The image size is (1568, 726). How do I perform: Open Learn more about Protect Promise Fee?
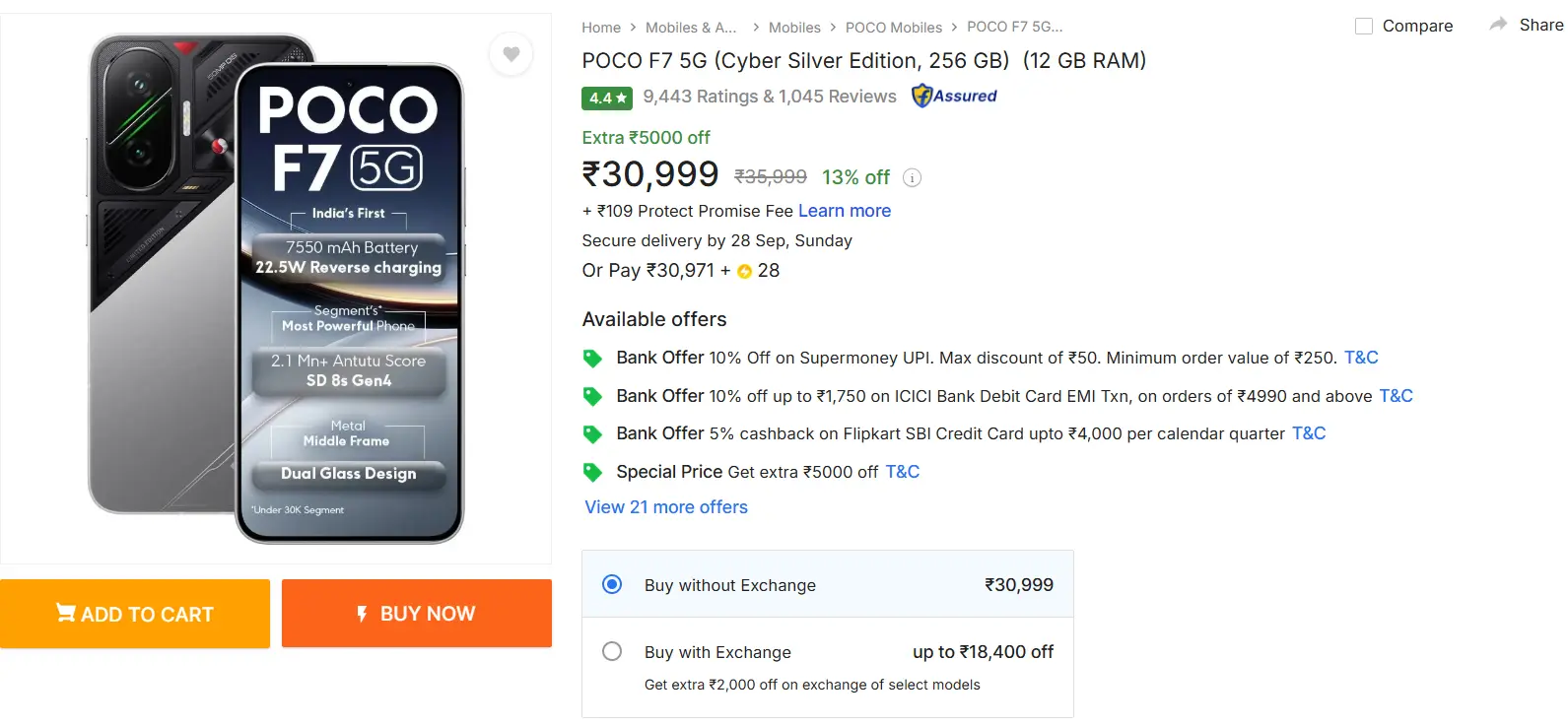(x=844, y=210)
